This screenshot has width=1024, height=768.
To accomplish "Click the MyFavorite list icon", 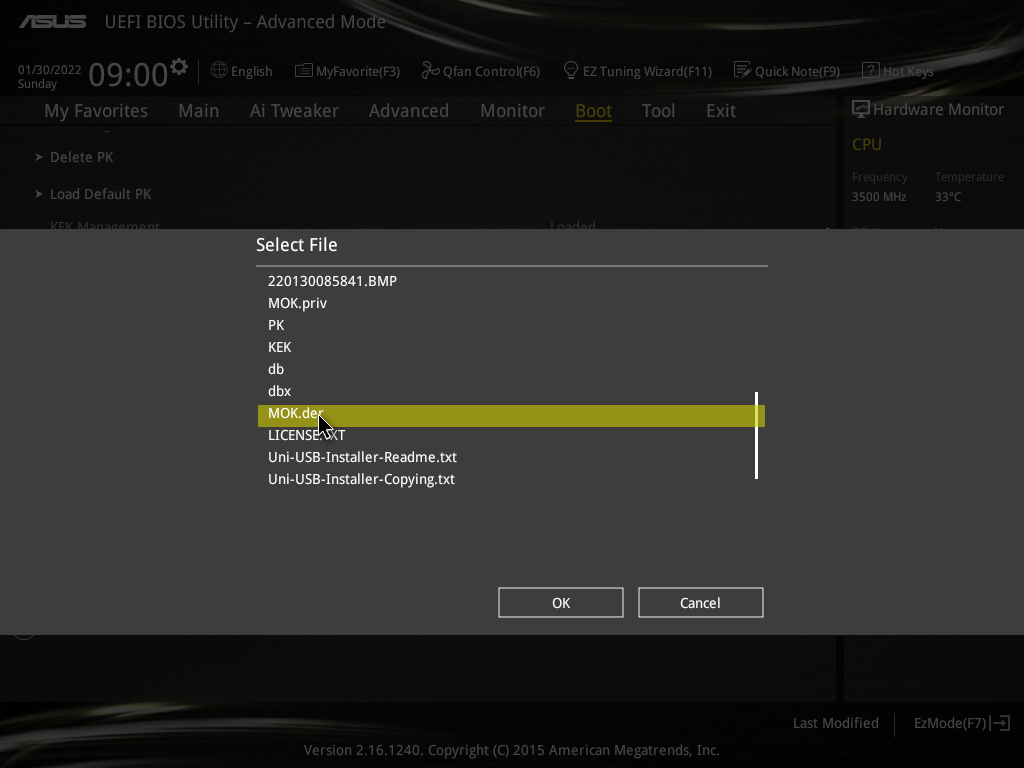I will pyautogui.click(x=303, y=71).
